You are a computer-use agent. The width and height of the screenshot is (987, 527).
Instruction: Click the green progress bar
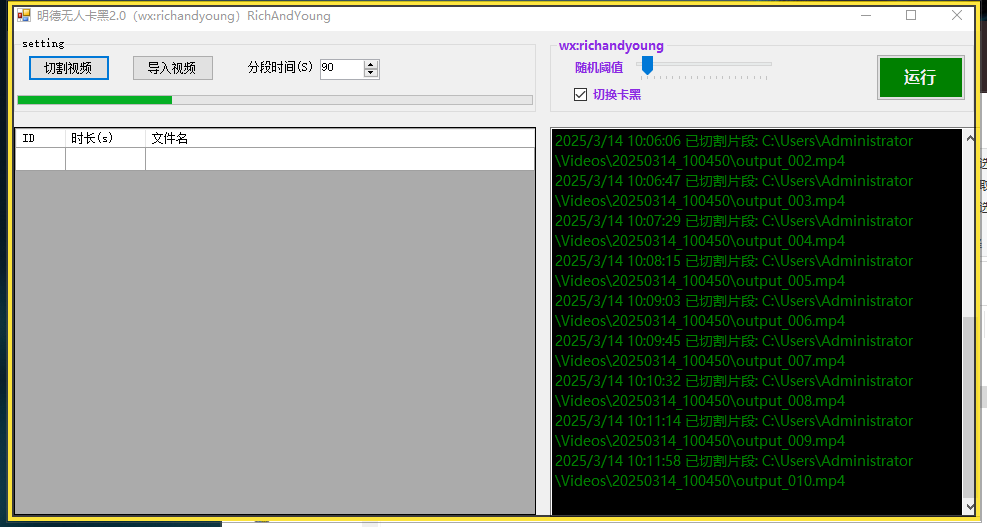click(274, 100)
